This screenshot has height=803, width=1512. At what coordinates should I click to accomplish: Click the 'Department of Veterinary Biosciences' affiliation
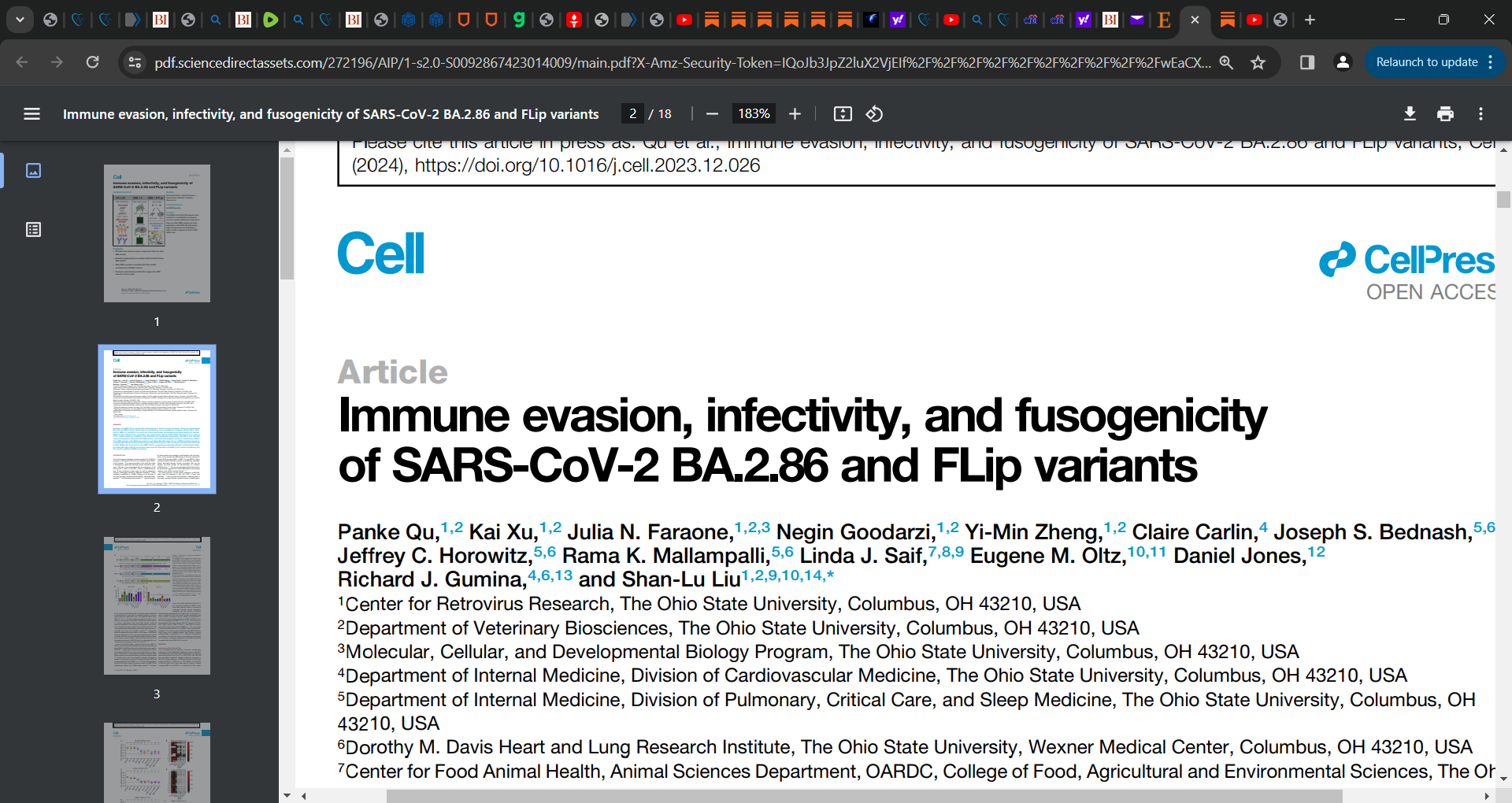coord(739,628)
